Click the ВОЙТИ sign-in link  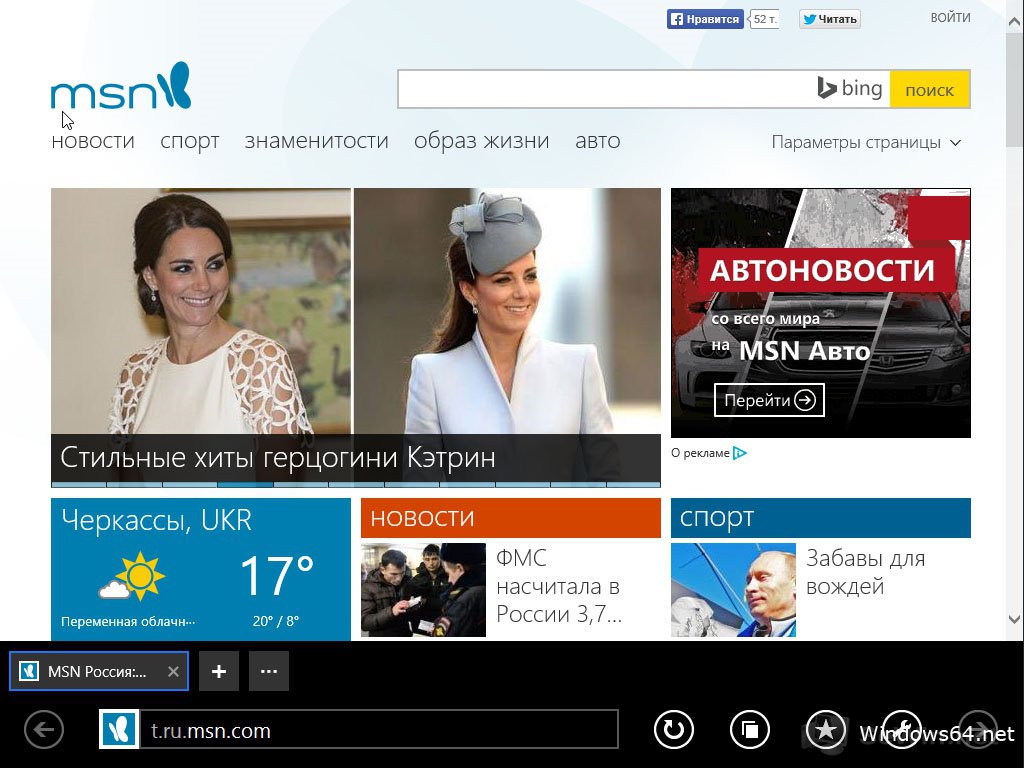(x=950, y=18)
